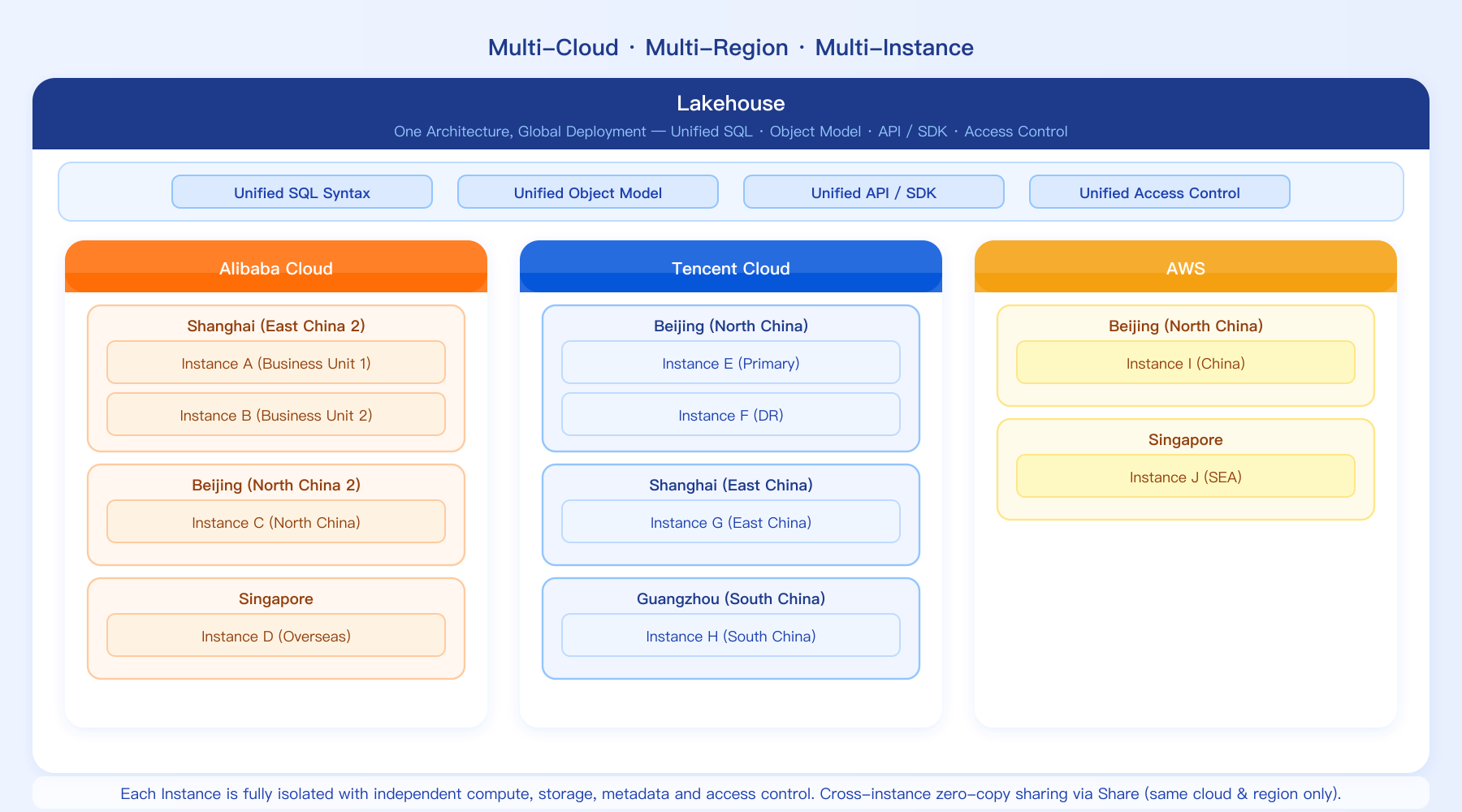Select Instance E (Primary)
Image resolution: width=1462 pixels, height=812 pixels.
click(731, 363)
